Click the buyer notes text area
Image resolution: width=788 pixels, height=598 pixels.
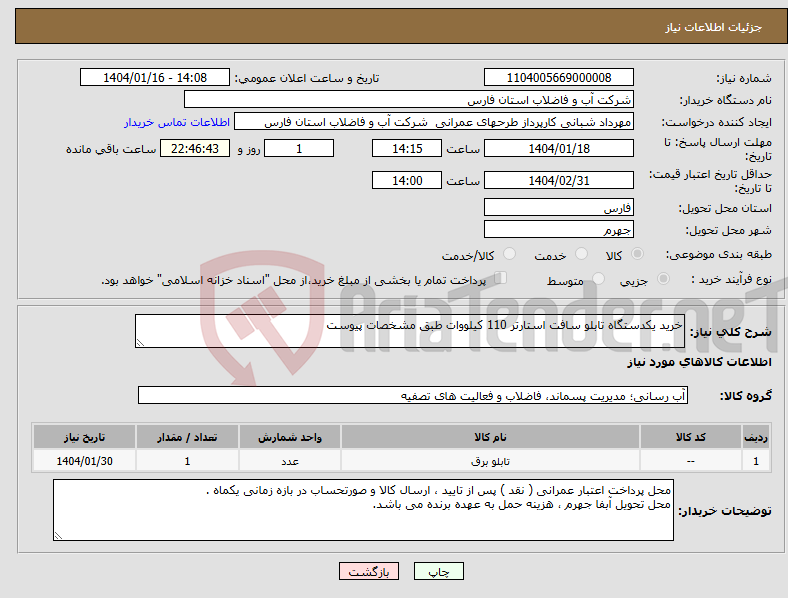point(363,510)
